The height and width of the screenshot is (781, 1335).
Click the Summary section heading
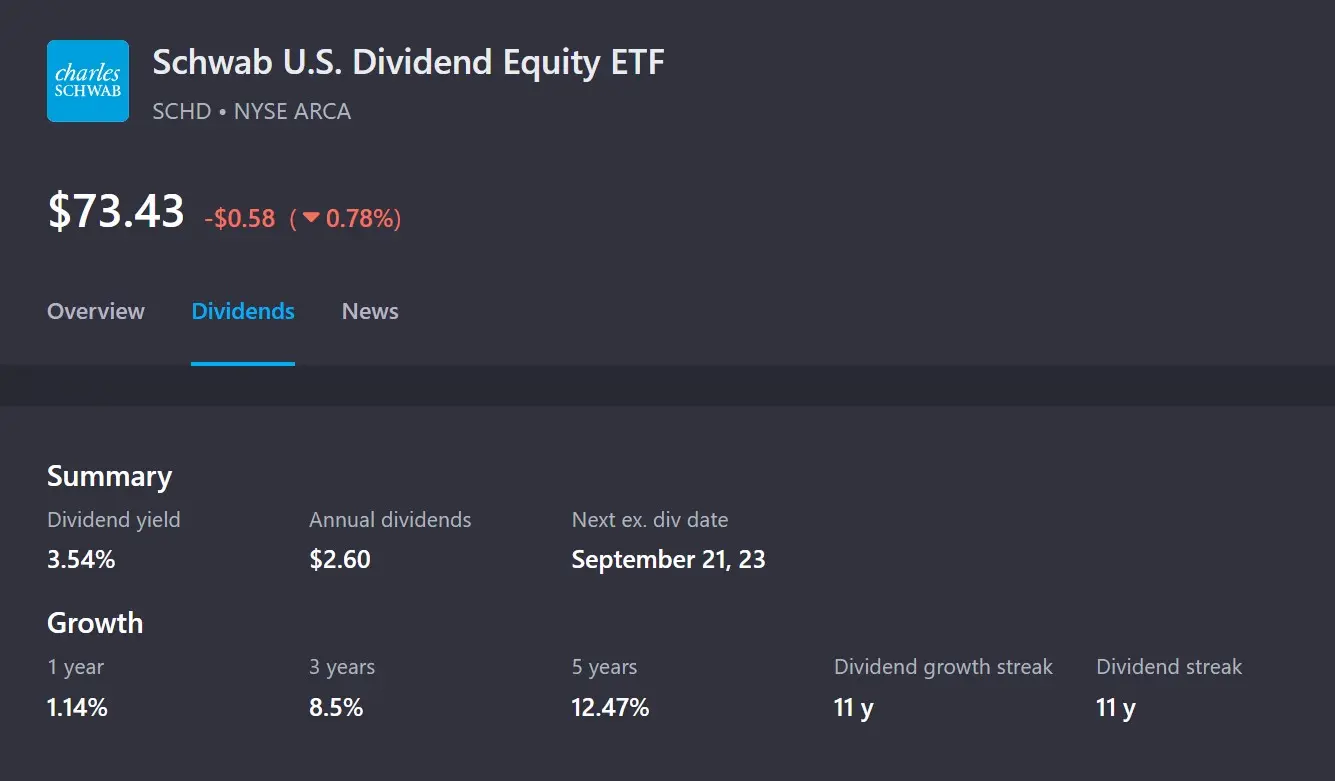[x=109, y=476]
